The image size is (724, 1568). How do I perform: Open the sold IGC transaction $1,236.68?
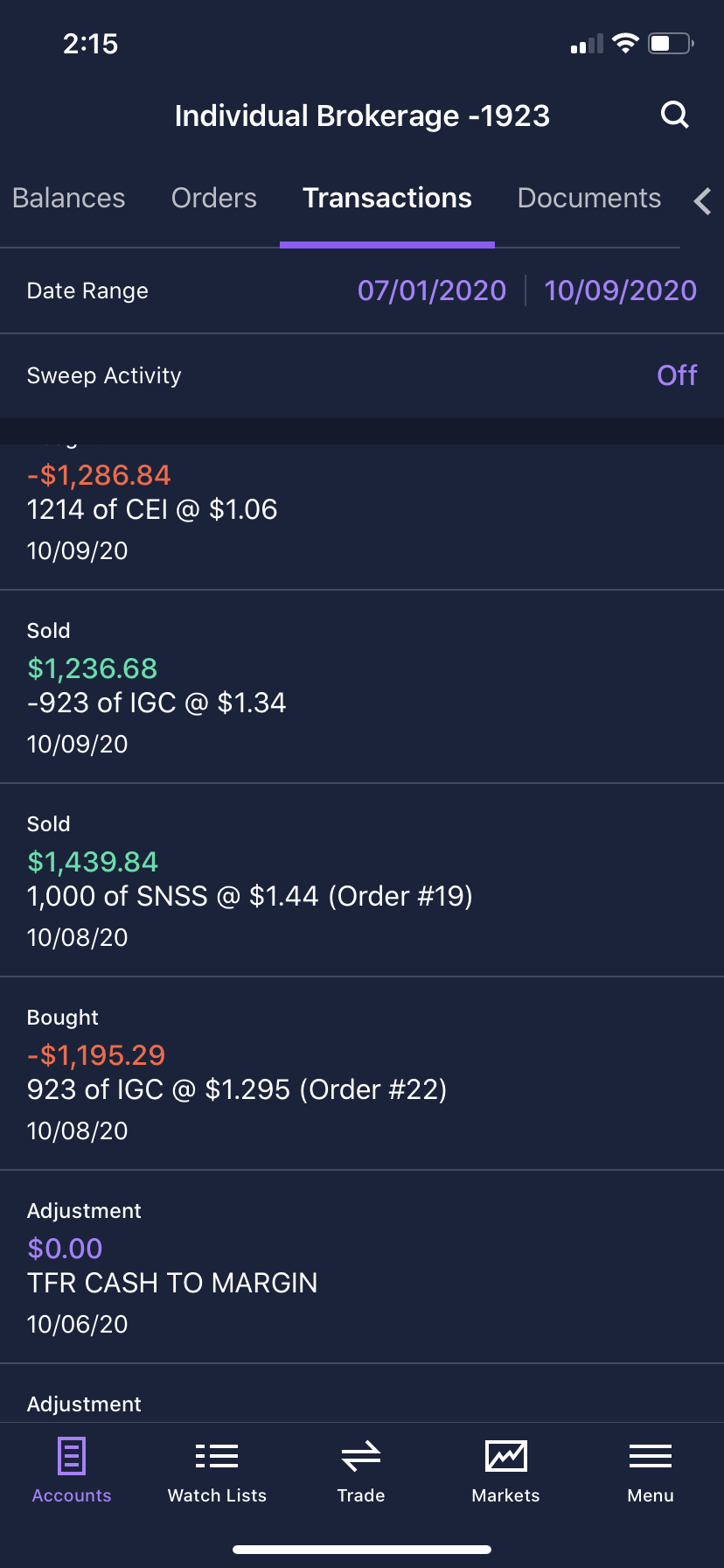coord(362,687)
